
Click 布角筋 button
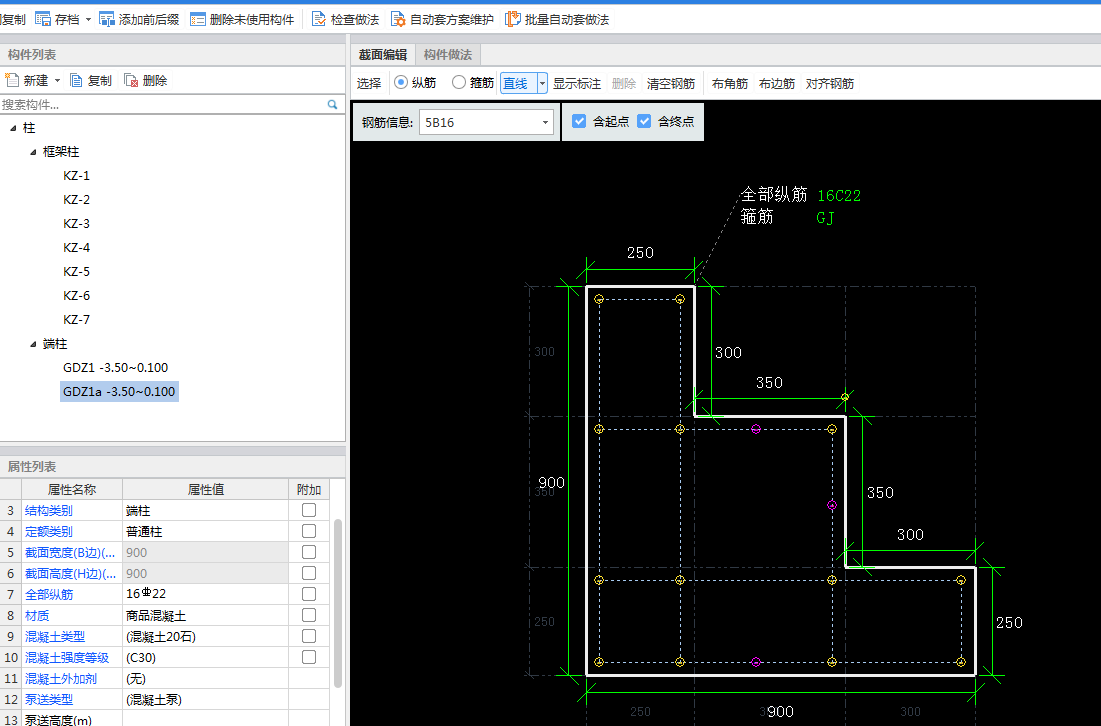[x=730, y=84]
